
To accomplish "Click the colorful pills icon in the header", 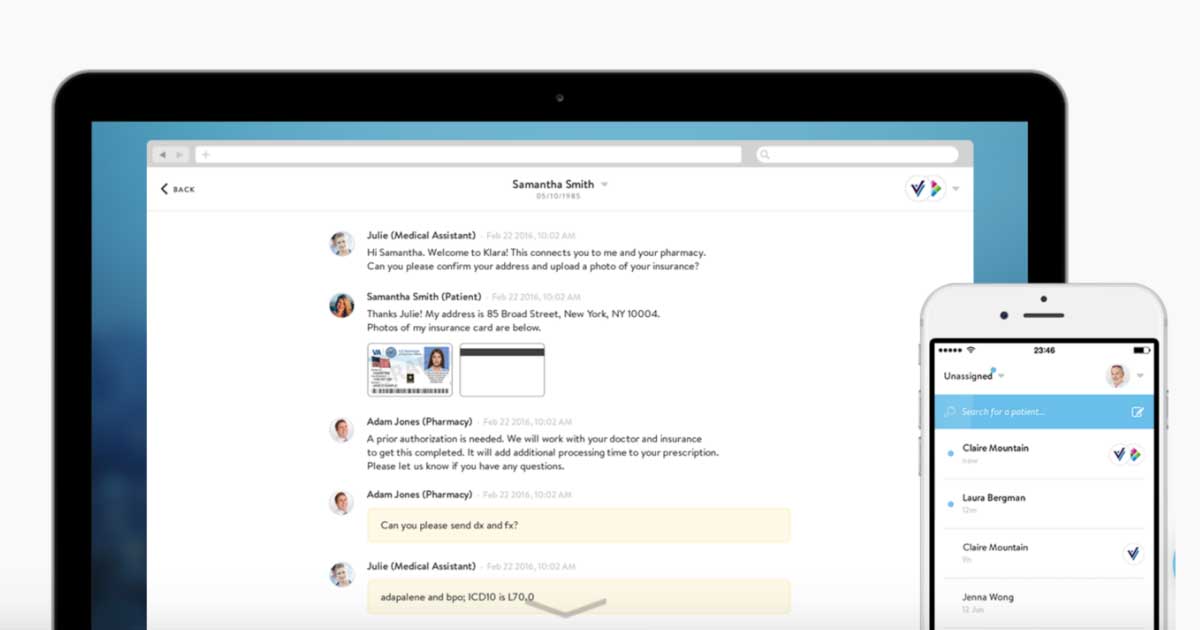I will point(936,188).
